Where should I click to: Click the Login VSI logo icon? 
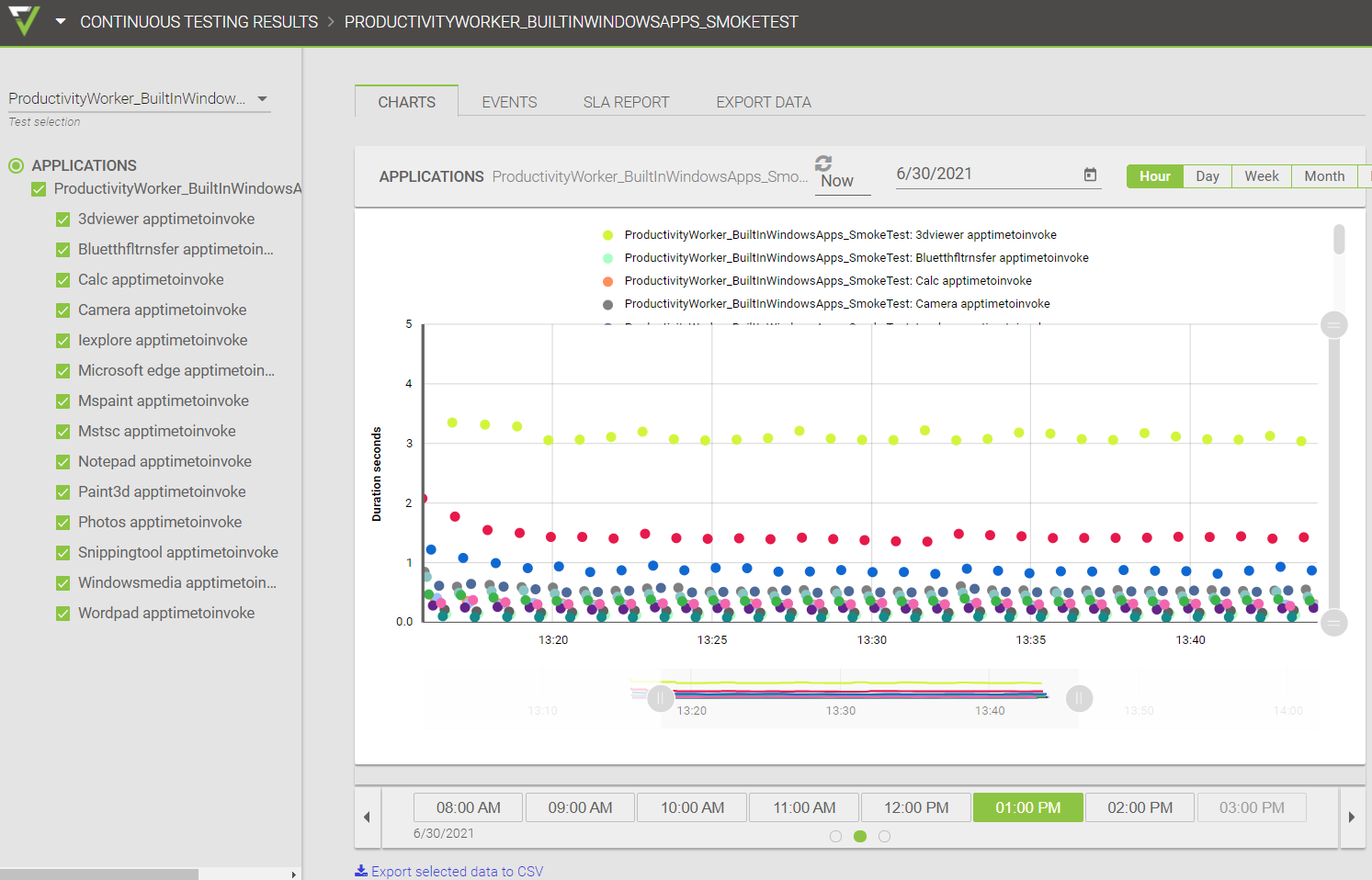25,20
